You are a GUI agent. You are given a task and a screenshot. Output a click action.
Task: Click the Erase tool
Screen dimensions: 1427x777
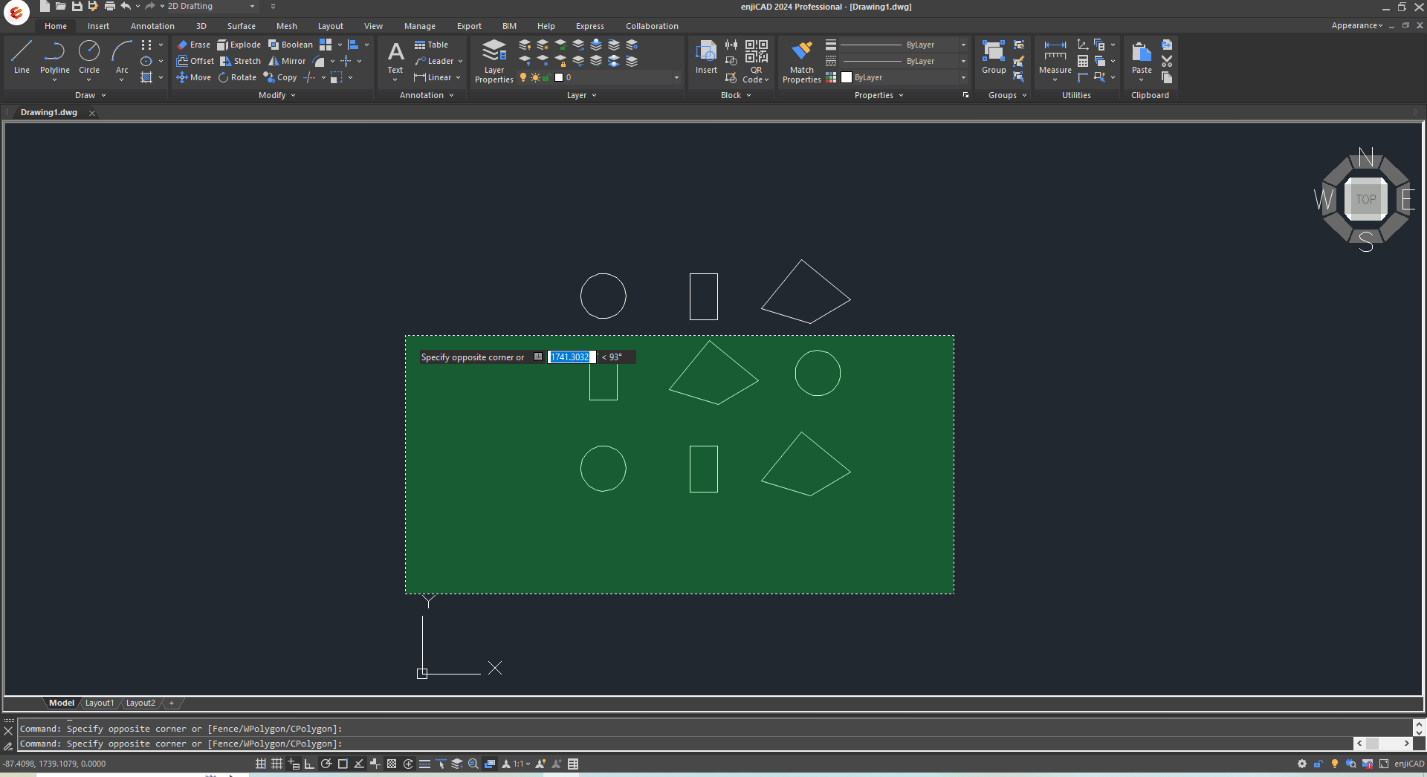click(193, 45)
